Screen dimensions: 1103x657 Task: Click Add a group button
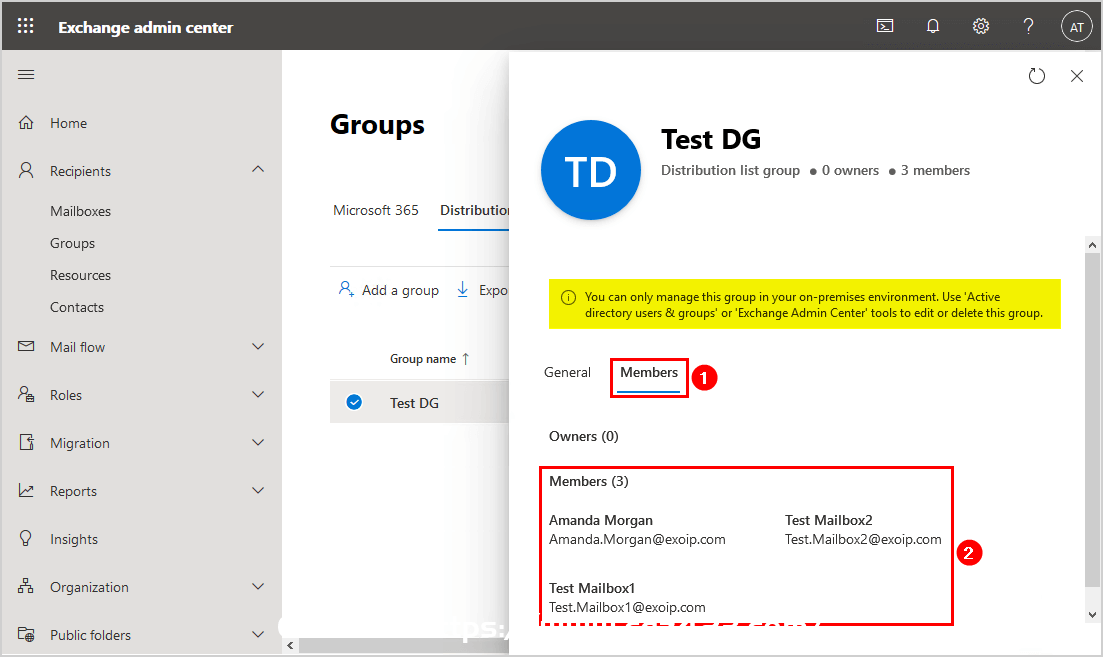click(x=389, y=290)
